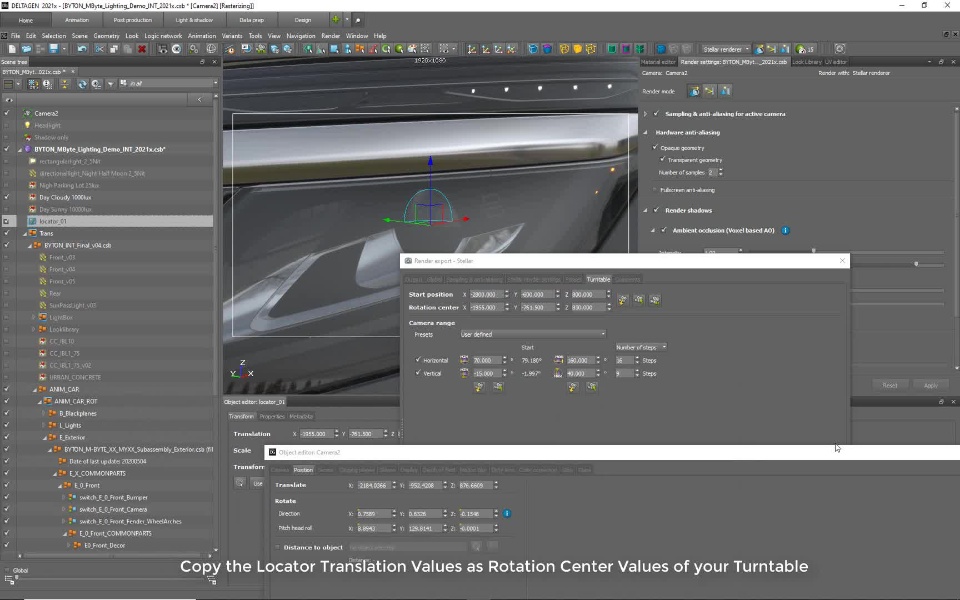This screenshot has height=600, width=960.
Task: Click the undo icon in the toolbar
Action: click(x=81, y=48)
